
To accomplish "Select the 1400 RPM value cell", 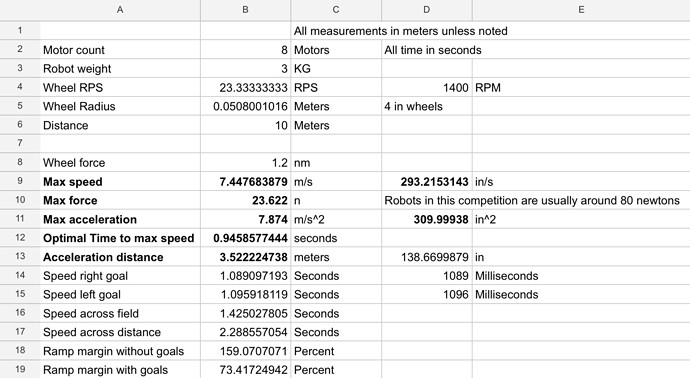I will 426,88.
